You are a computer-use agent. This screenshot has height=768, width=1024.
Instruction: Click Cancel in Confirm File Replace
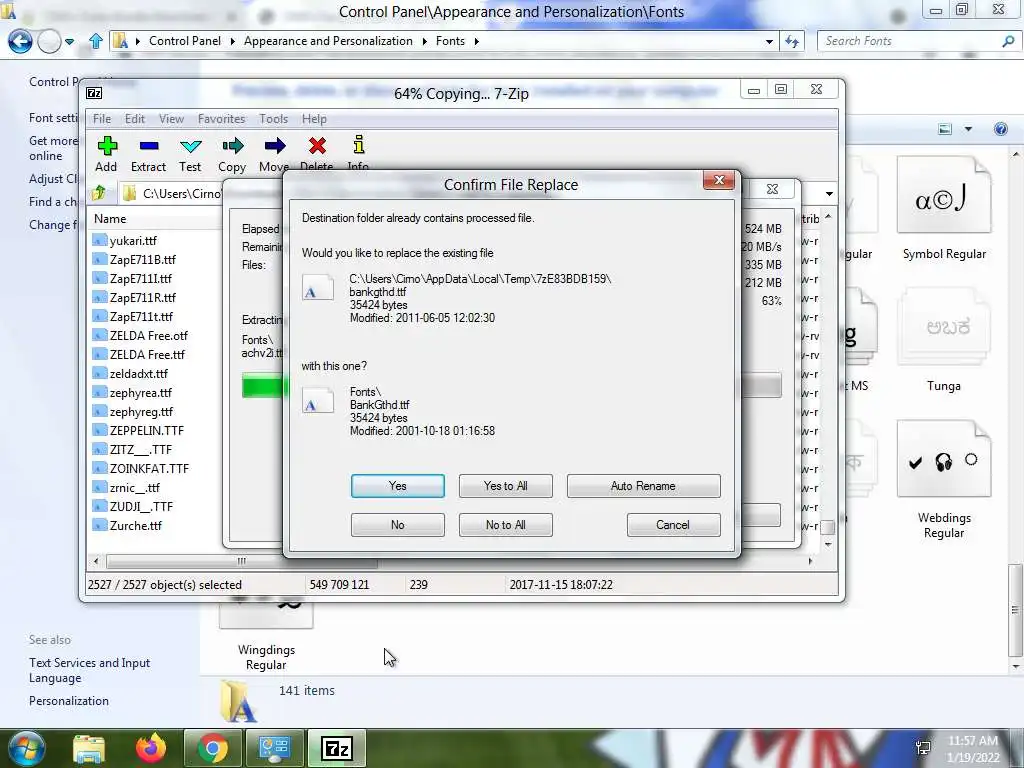pos(673,525)
